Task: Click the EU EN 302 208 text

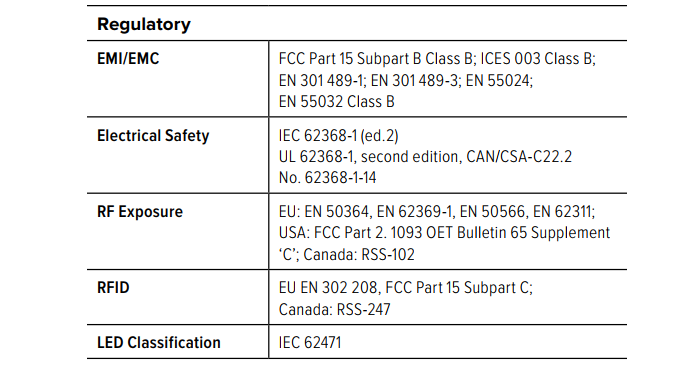Action: [329, 288]
